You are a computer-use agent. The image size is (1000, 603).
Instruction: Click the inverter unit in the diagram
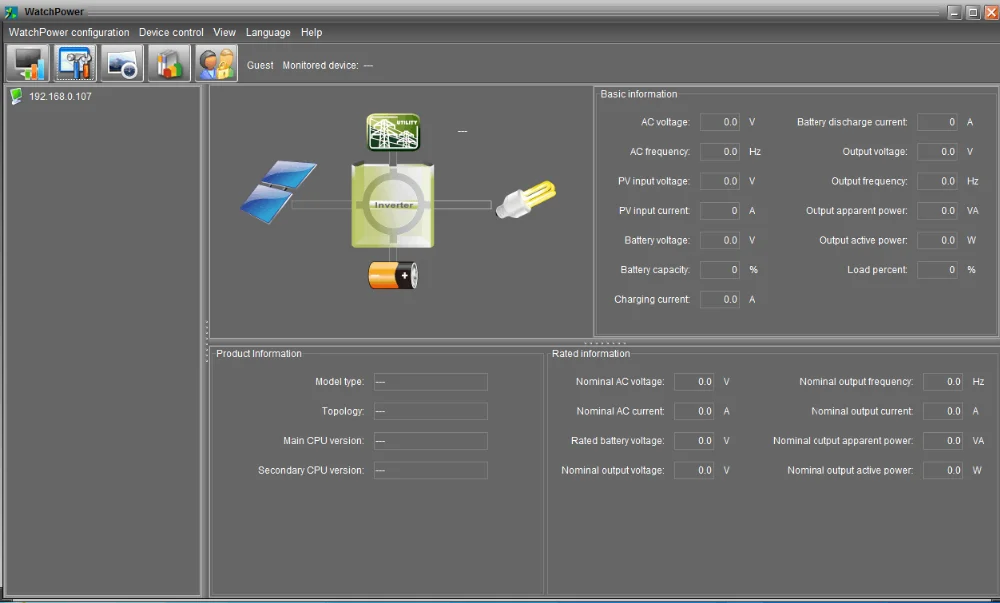[x=393, y=205]
